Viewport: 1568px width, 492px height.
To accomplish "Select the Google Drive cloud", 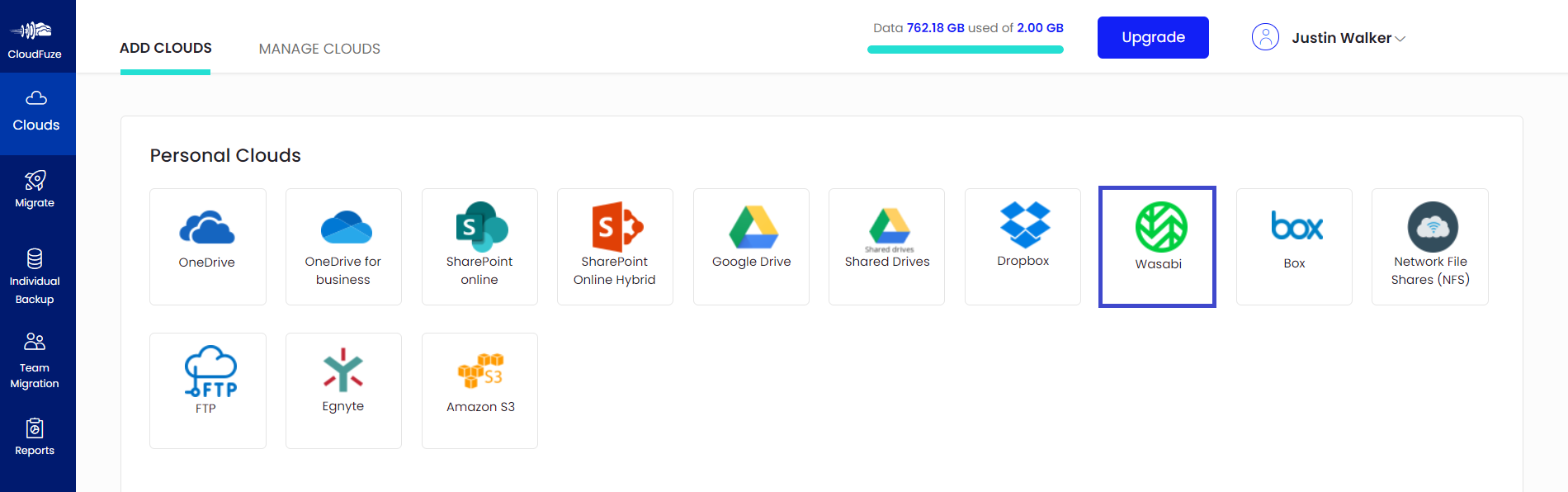I will click(751, 247).
